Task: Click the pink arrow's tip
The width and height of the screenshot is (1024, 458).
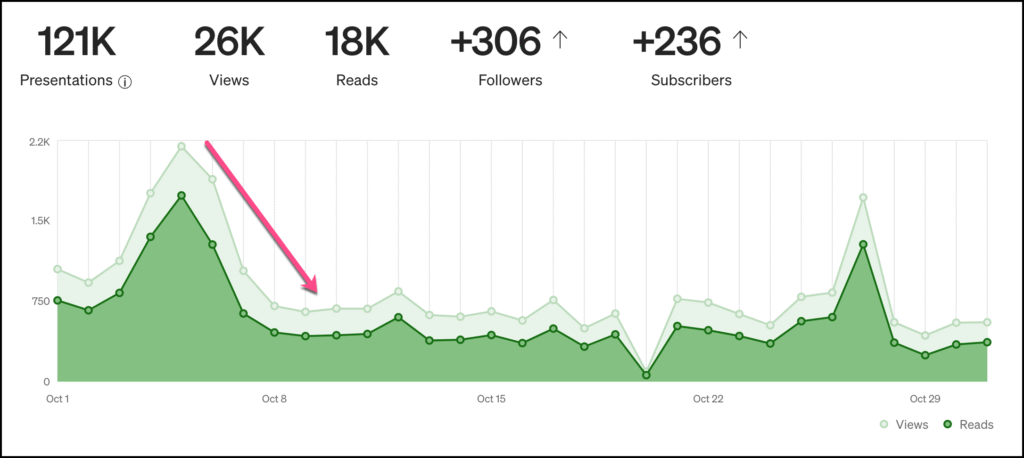Action: pyautogui.click(x=317, y=292)
